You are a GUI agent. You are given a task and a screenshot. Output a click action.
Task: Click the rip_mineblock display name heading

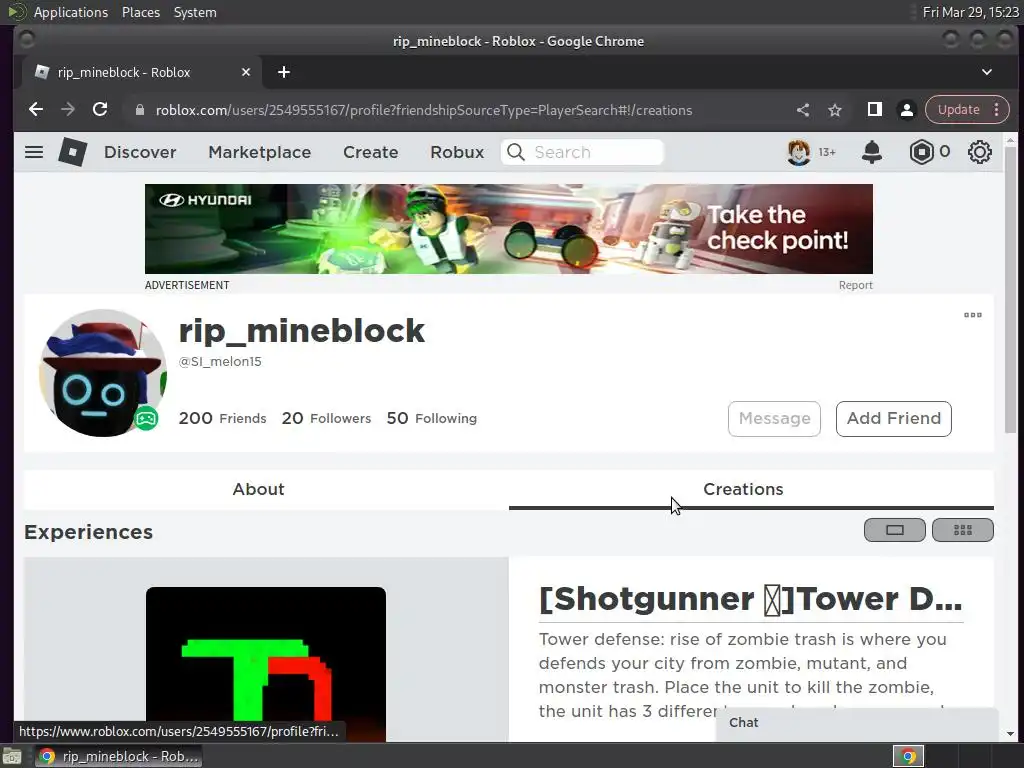[x=302, y=330]
